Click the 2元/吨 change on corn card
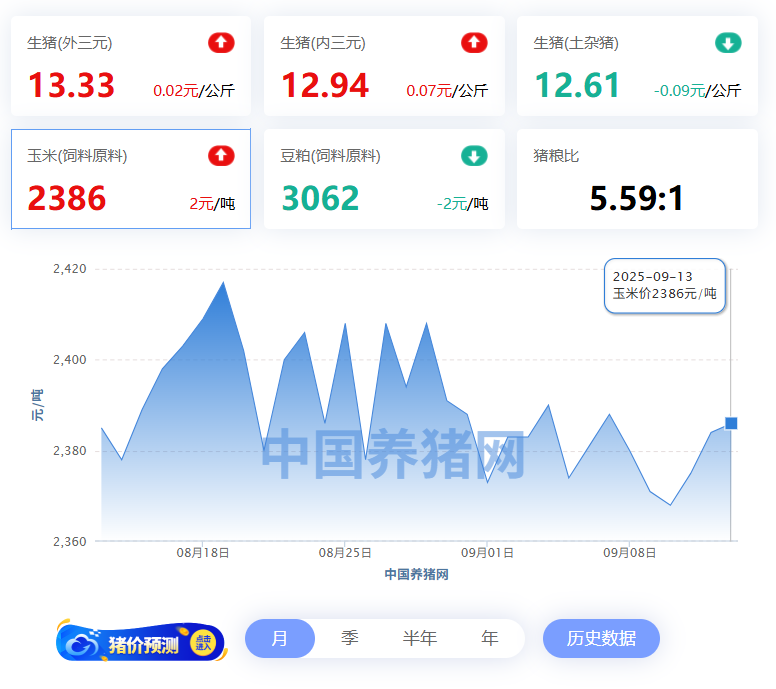Screen dimensions: 776x689 coord(212,203)
